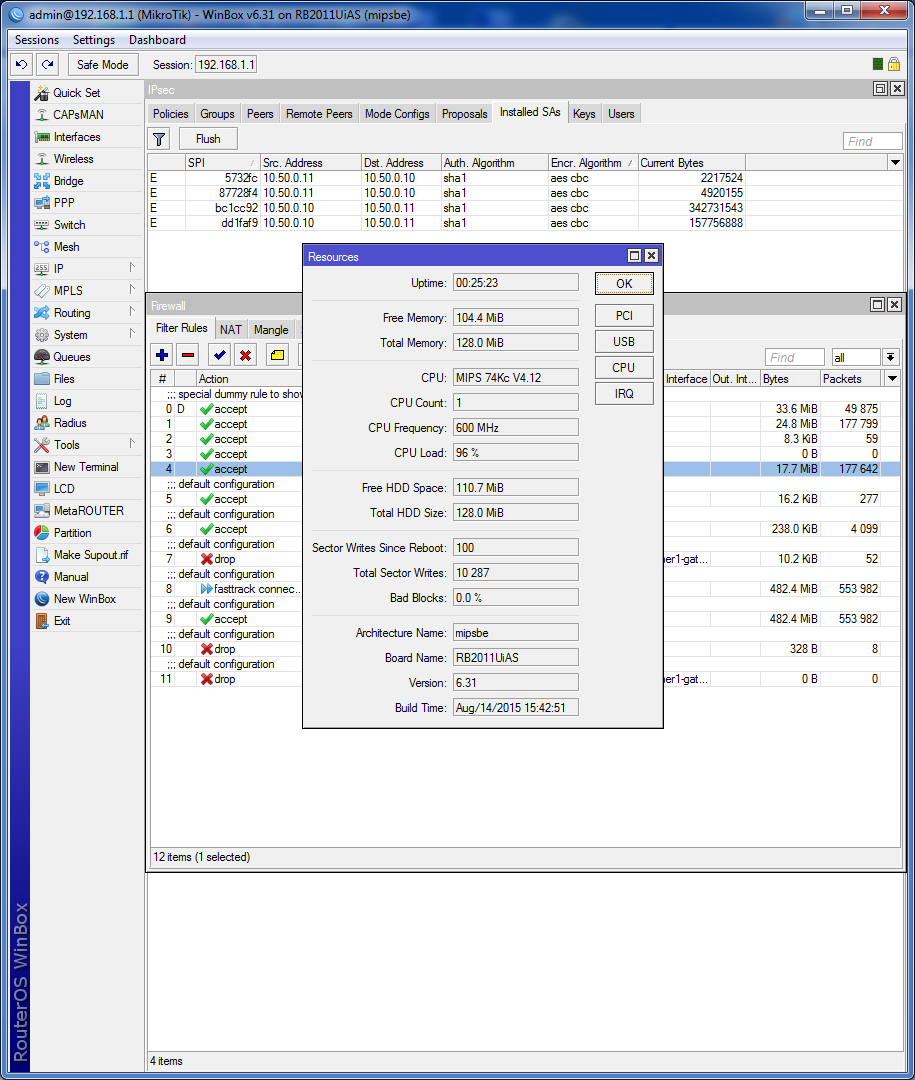Toggle the Safe Mode button
This screenshot has width=915, height=1080.
(x=102, y=64)
